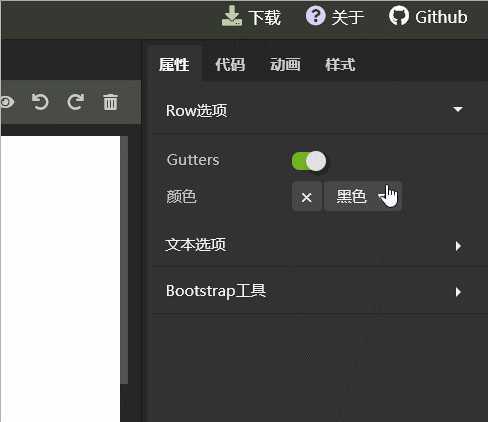Switch to the 代码 code tab
This screenshot has height=422, width=488.
(230, 64)
